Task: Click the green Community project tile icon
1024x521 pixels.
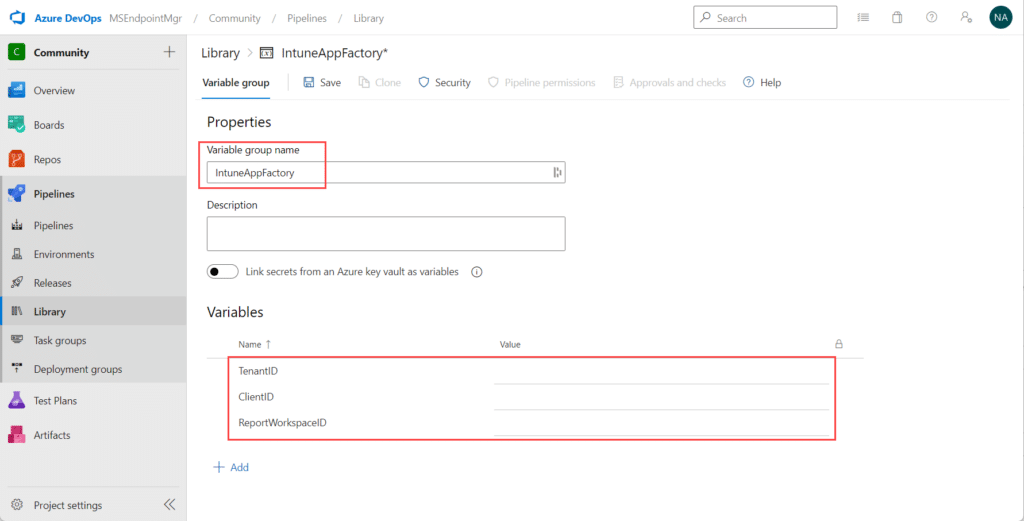Action: pos(16,52)
